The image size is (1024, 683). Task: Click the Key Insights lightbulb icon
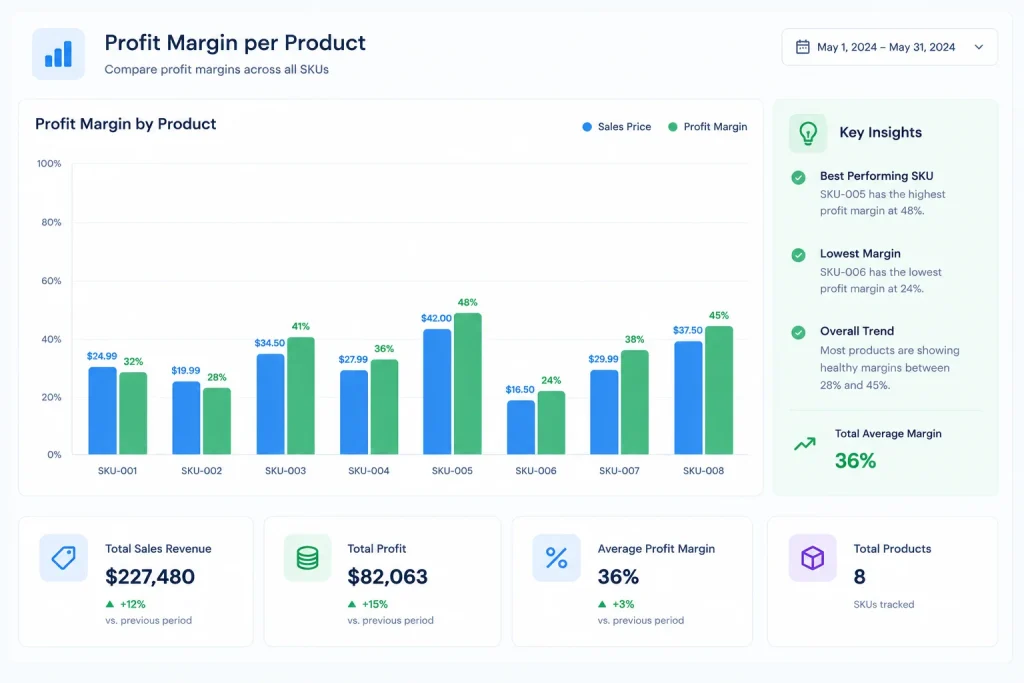click(808, 133)
